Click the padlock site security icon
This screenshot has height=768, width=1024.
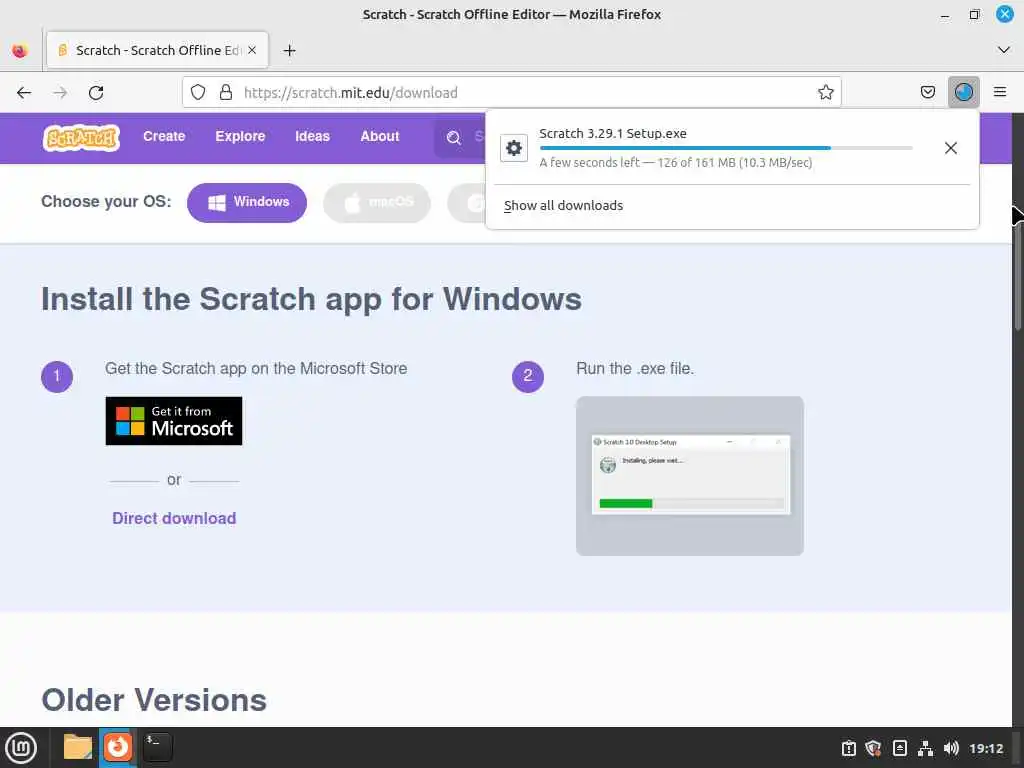tap(226, 93)
